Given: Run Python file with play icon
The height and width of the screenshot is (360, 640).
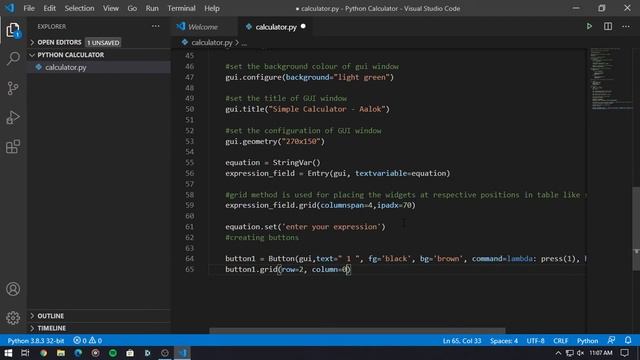Looking at the screenshot, I should pyautogui.click(x=589, y=27).
